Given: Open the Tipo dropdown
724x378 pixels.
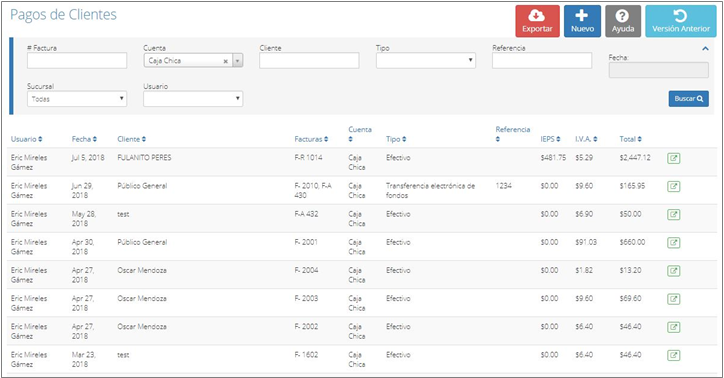Looking at the screenshot, I should pos(426,60).
